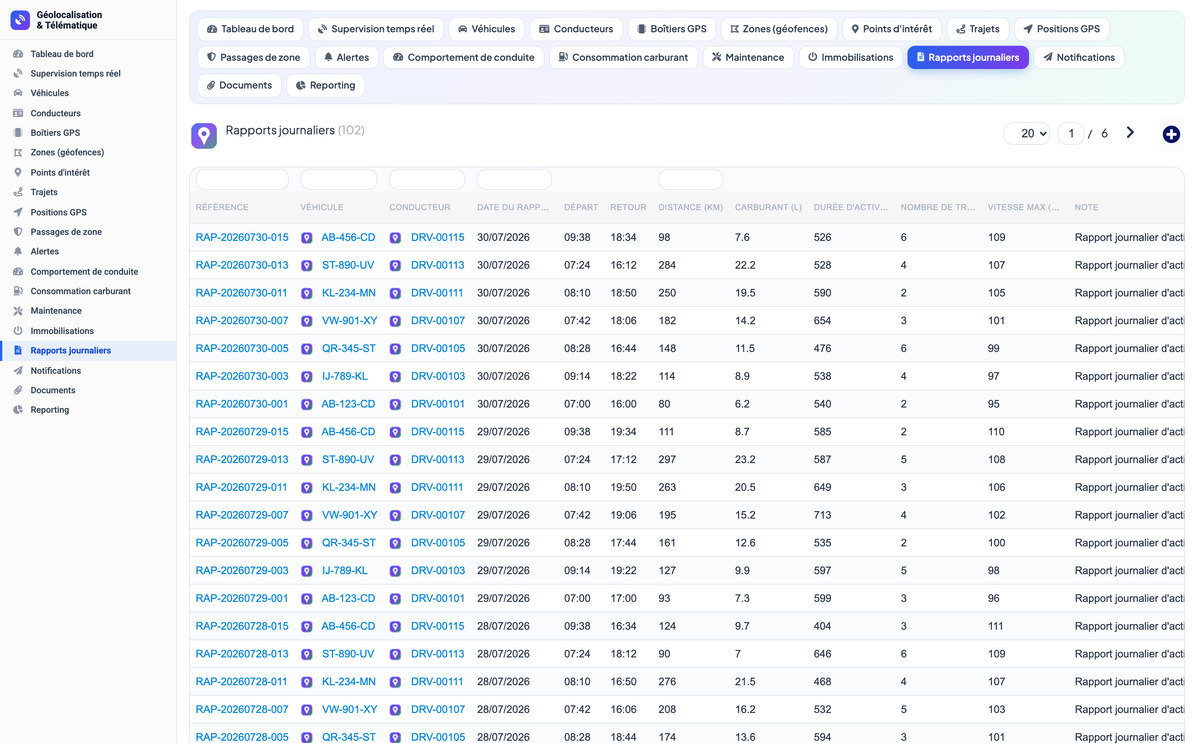
Task: Click the Conducteur filter input field
Action: tap(427, 179)
